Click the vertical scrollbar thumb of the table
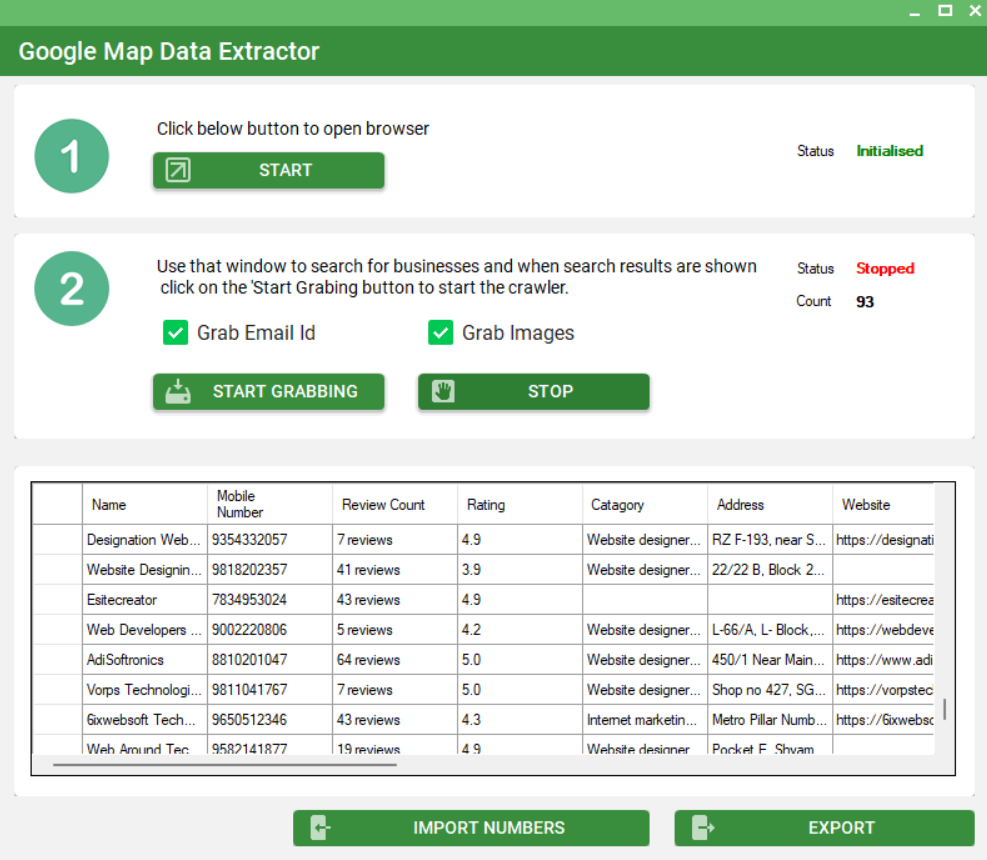Screen dimensions: 987x860 pyautogui.click(x=945, y=710)
